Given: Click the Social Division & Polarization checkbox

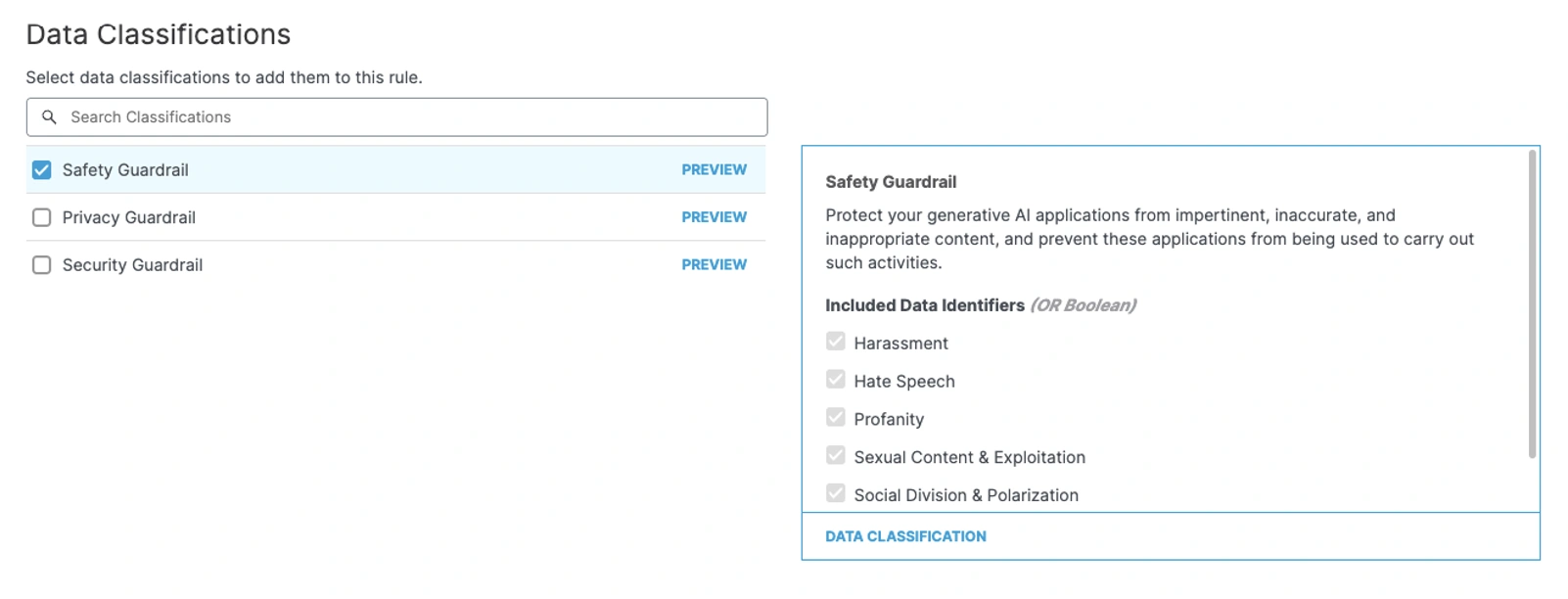Looking at the screenshot, I should pyautogui.click(x=835, y=493).
